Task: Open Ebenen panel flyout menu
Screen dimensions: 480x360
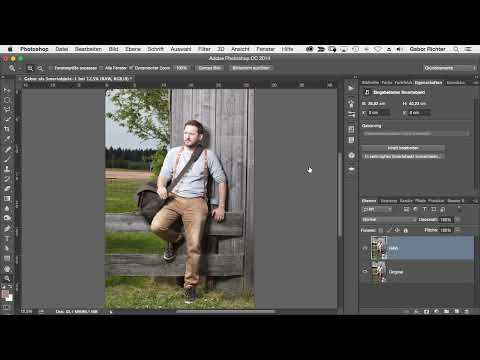Action: (476, 201)
